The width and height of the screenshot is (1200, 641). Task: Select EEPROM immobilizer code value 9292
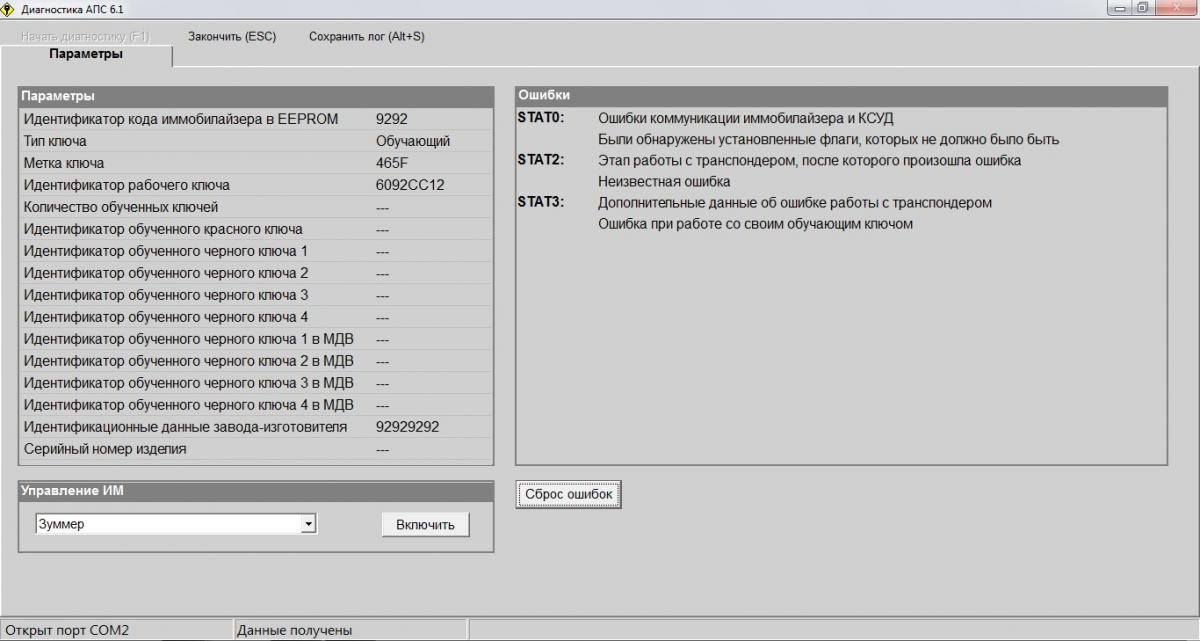(x=392, y=119)
